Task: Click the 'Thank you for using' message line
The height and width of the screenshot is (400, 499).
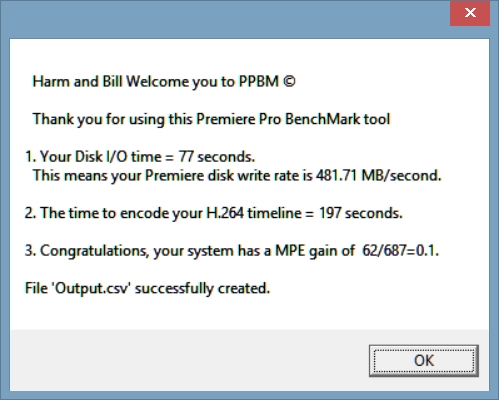Action: point(211,119)
